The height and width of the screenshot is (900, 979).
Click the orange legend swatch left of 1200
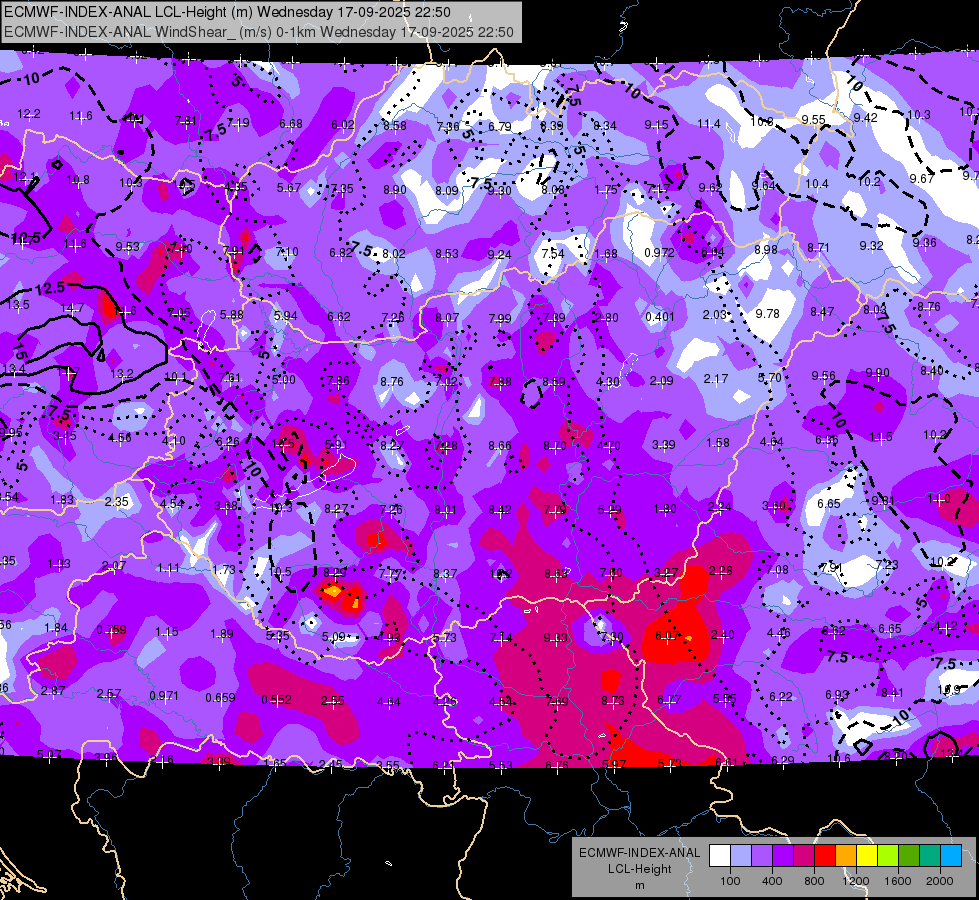click(847, 855)
